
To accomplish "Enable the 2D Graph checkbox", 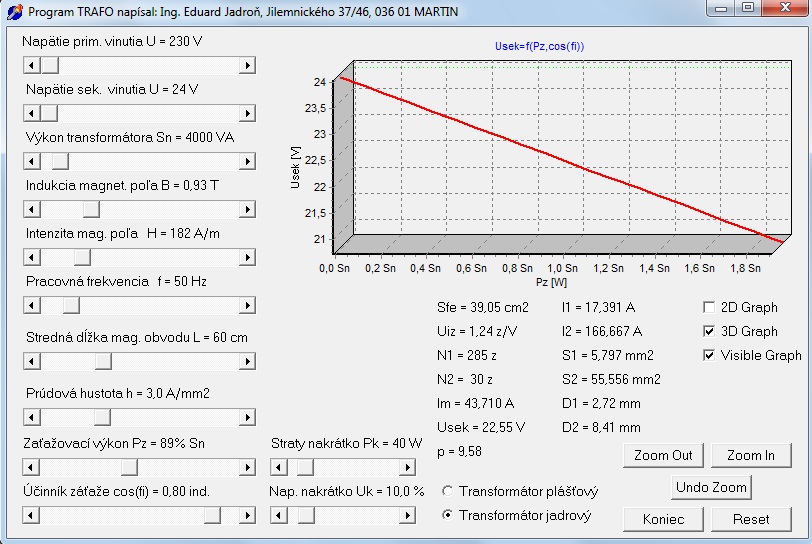I will point(708,307).
